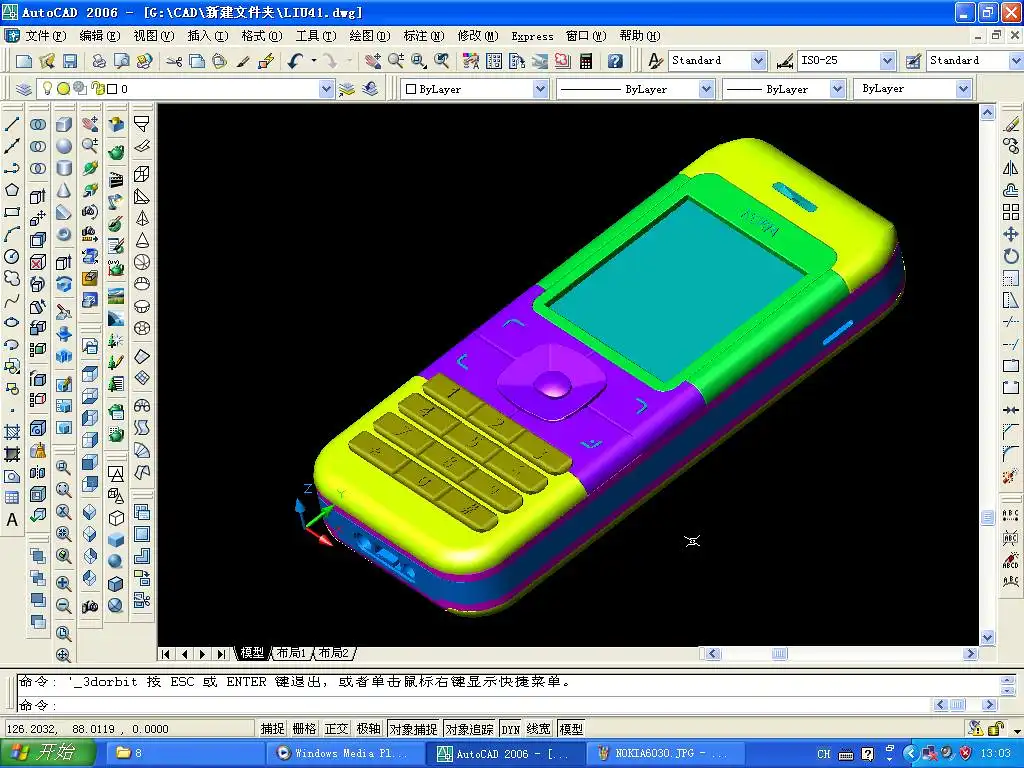Expand the layer list dropdown
Screen dimensions: 1024x768
pyautogui.click(x=327, y=89)
